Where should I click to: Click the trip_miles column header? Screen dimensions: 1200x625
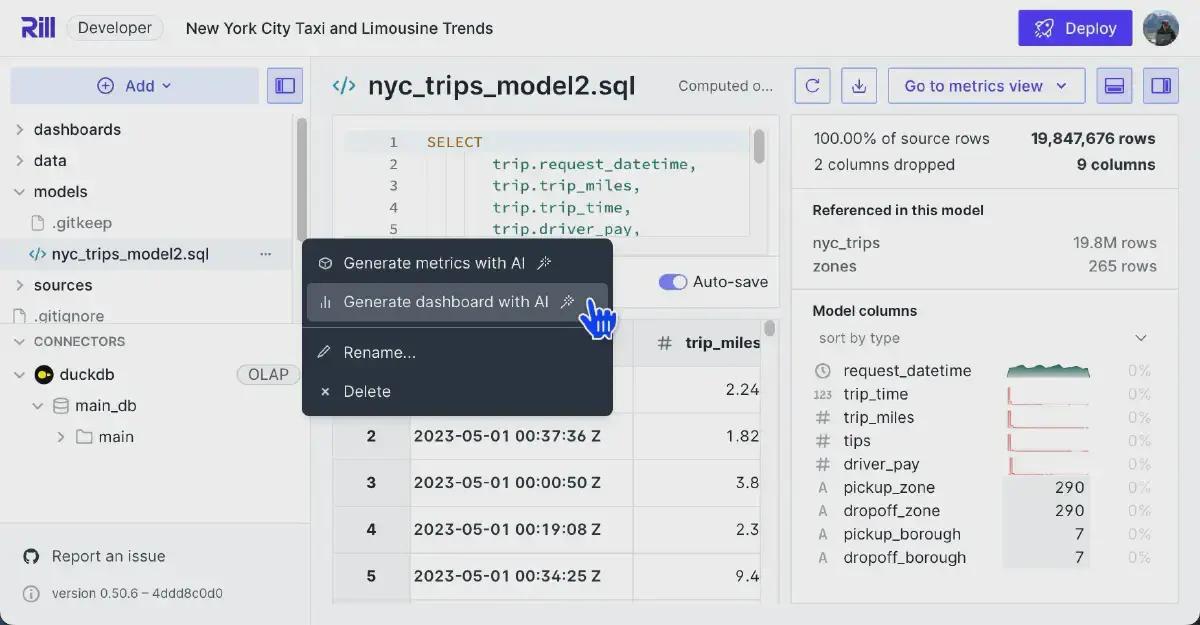708,343
